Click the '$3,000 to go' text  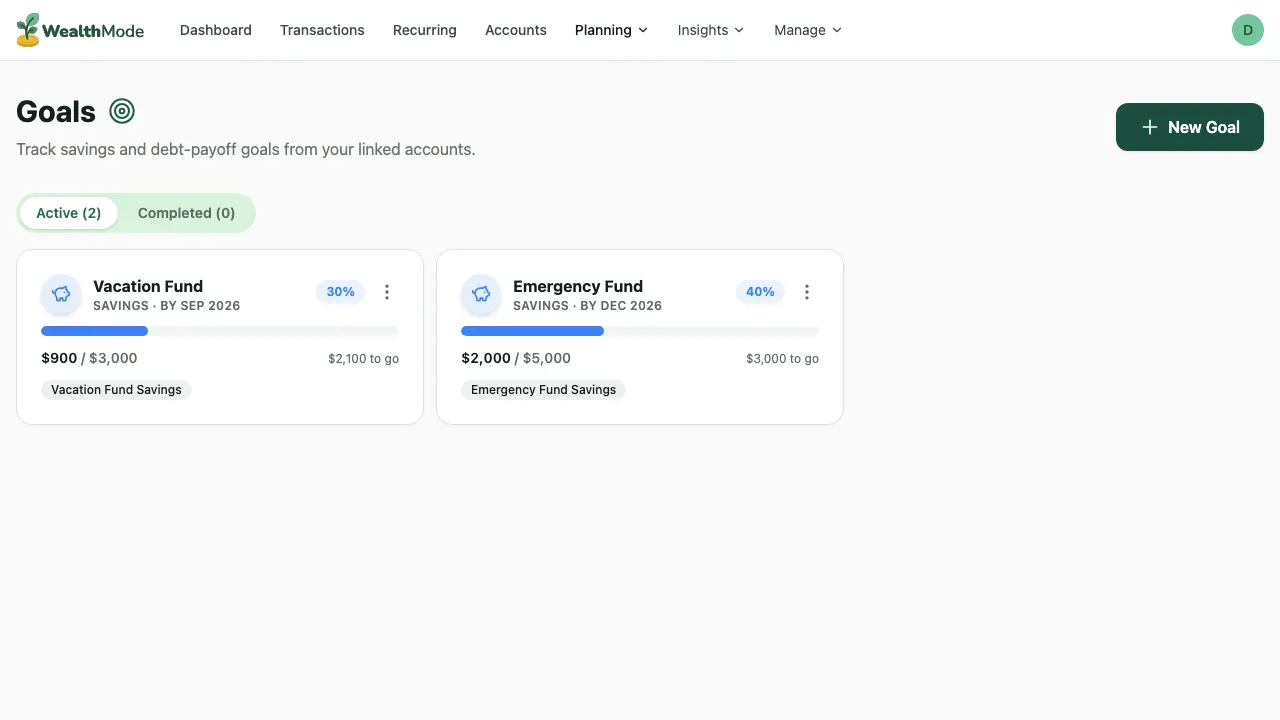coord(782,359)
